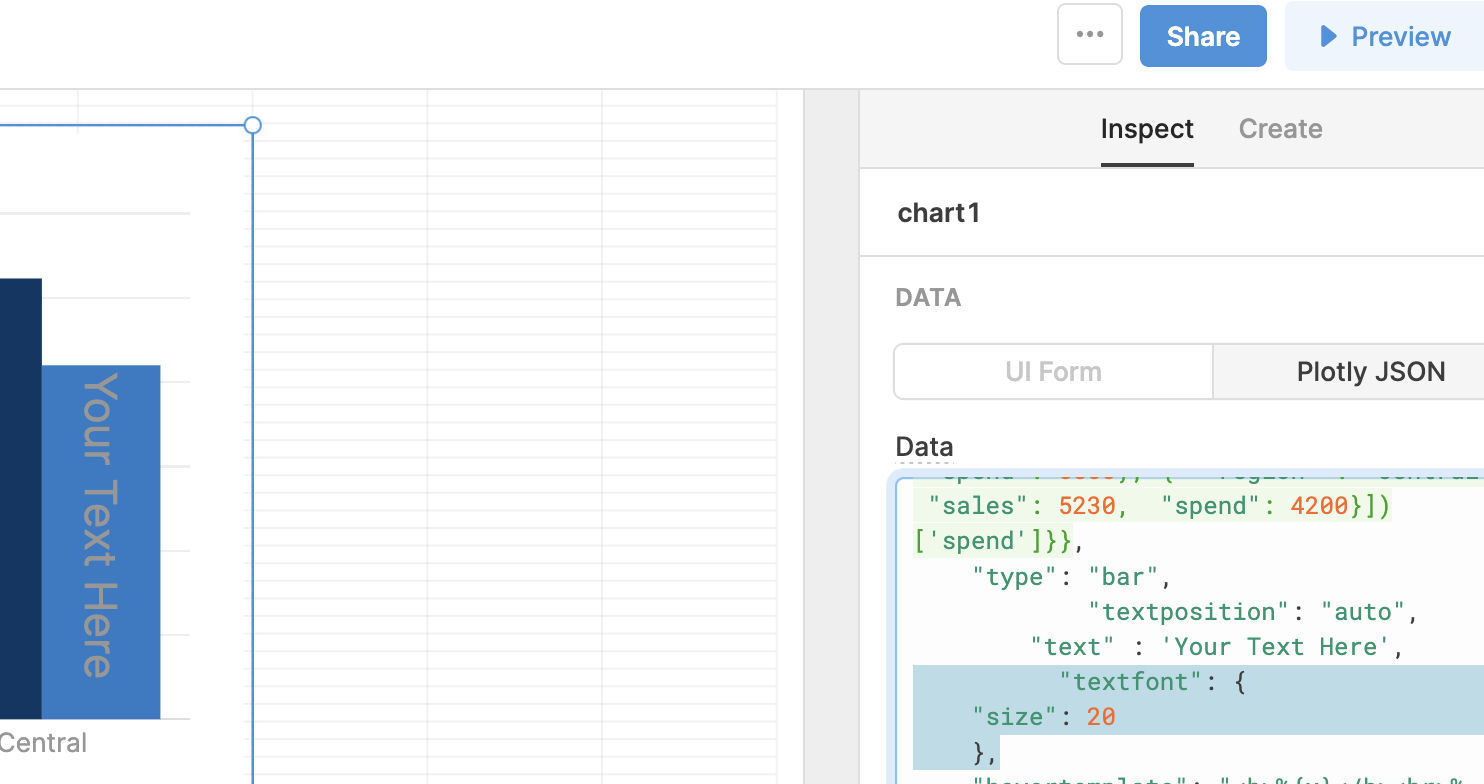1484x784 pixels.
Task: Click the DATA section header
Action: point(927,297)
